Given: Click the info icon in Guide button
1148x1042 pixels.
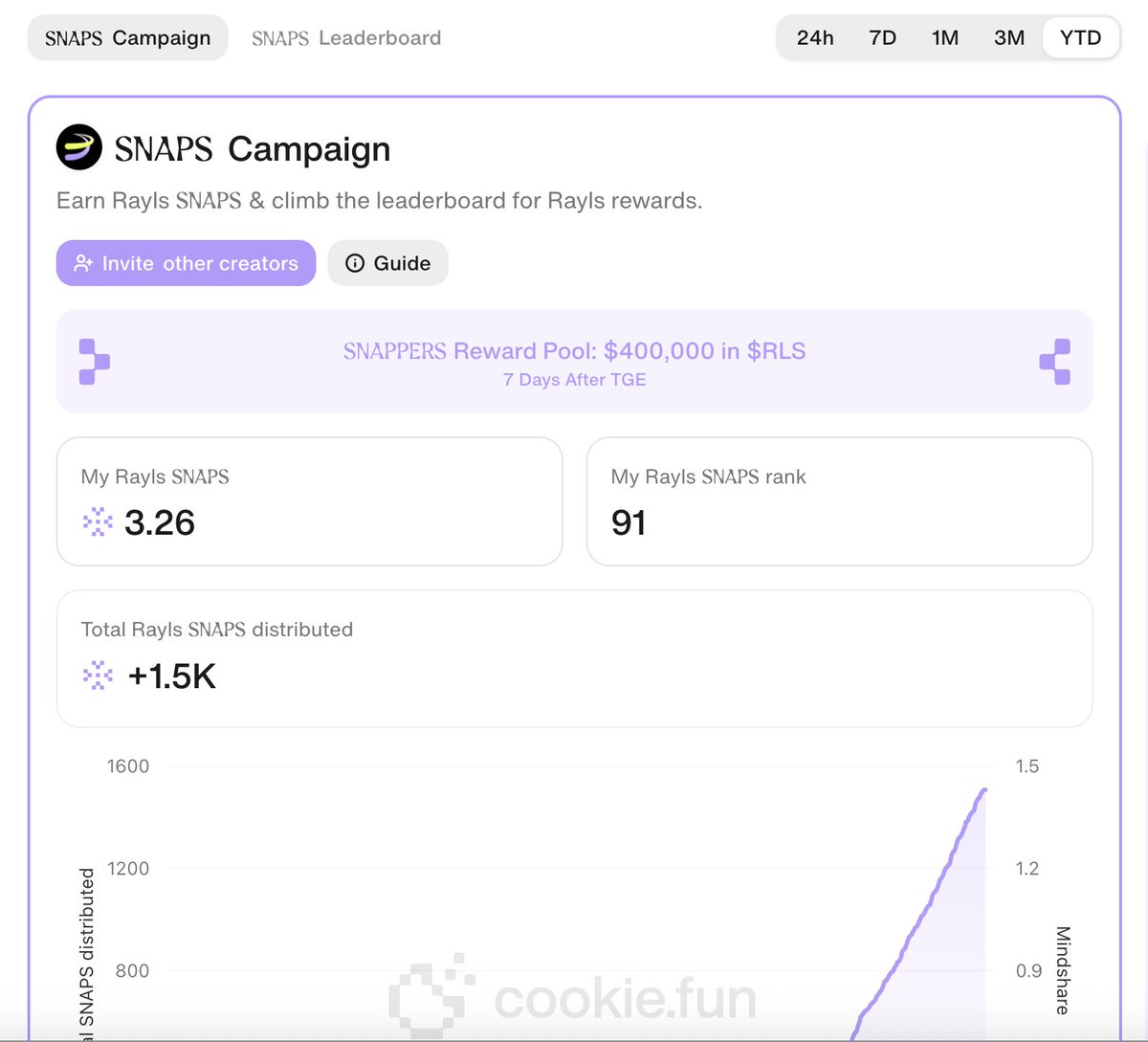Looking at the screenshot, I should 355,263.
